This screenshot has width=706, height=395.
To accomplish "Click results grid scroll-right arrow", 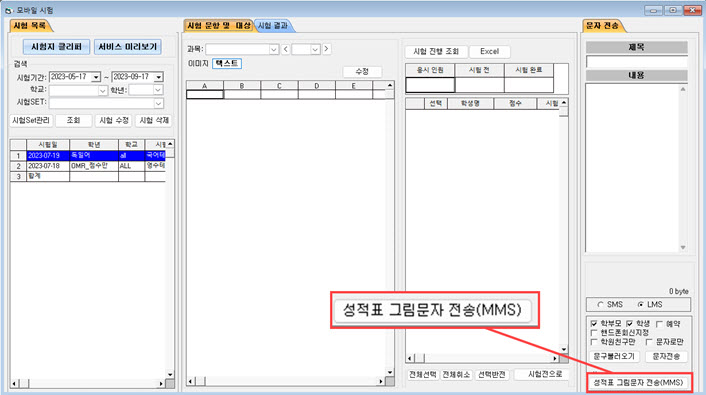I will tap(555, 359).
